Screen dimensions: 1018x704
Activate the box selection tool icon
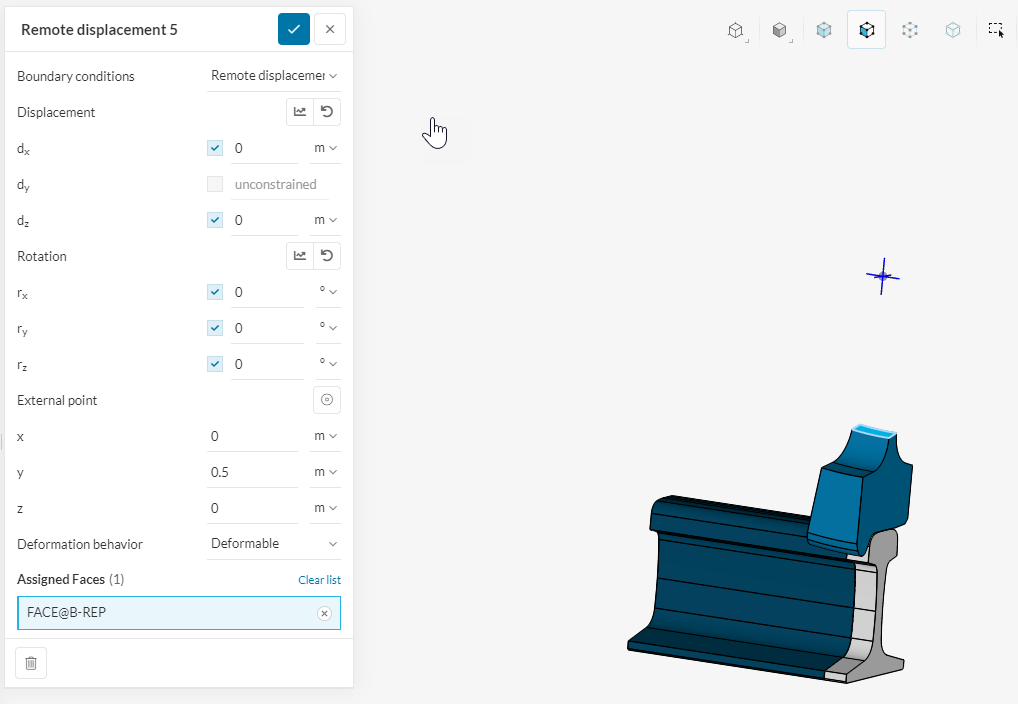click(x=996, y=30)
